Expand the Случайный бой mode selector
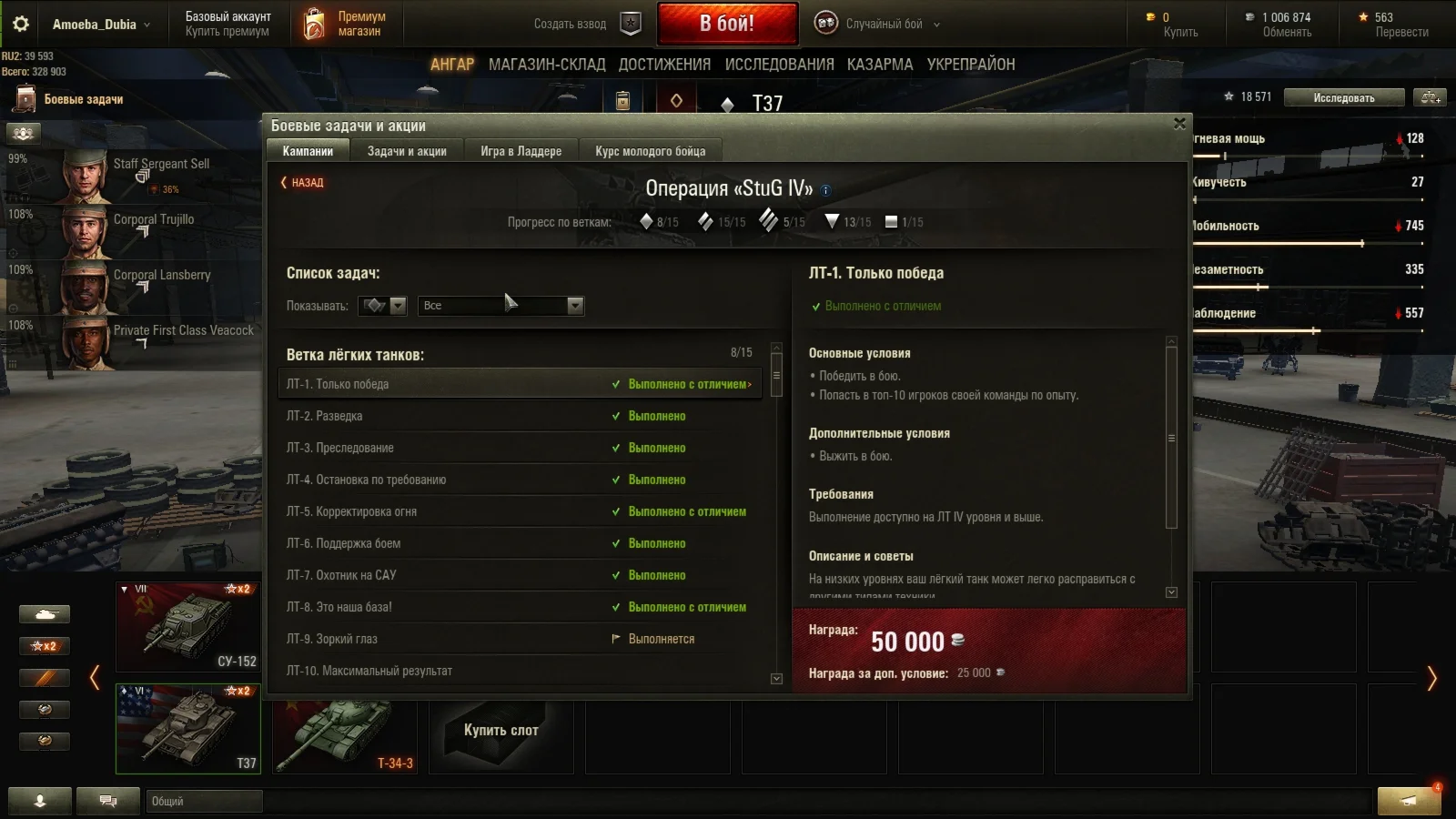This screenshot has width=1456, height=819. pyautogui.click(x=877, y=24)
